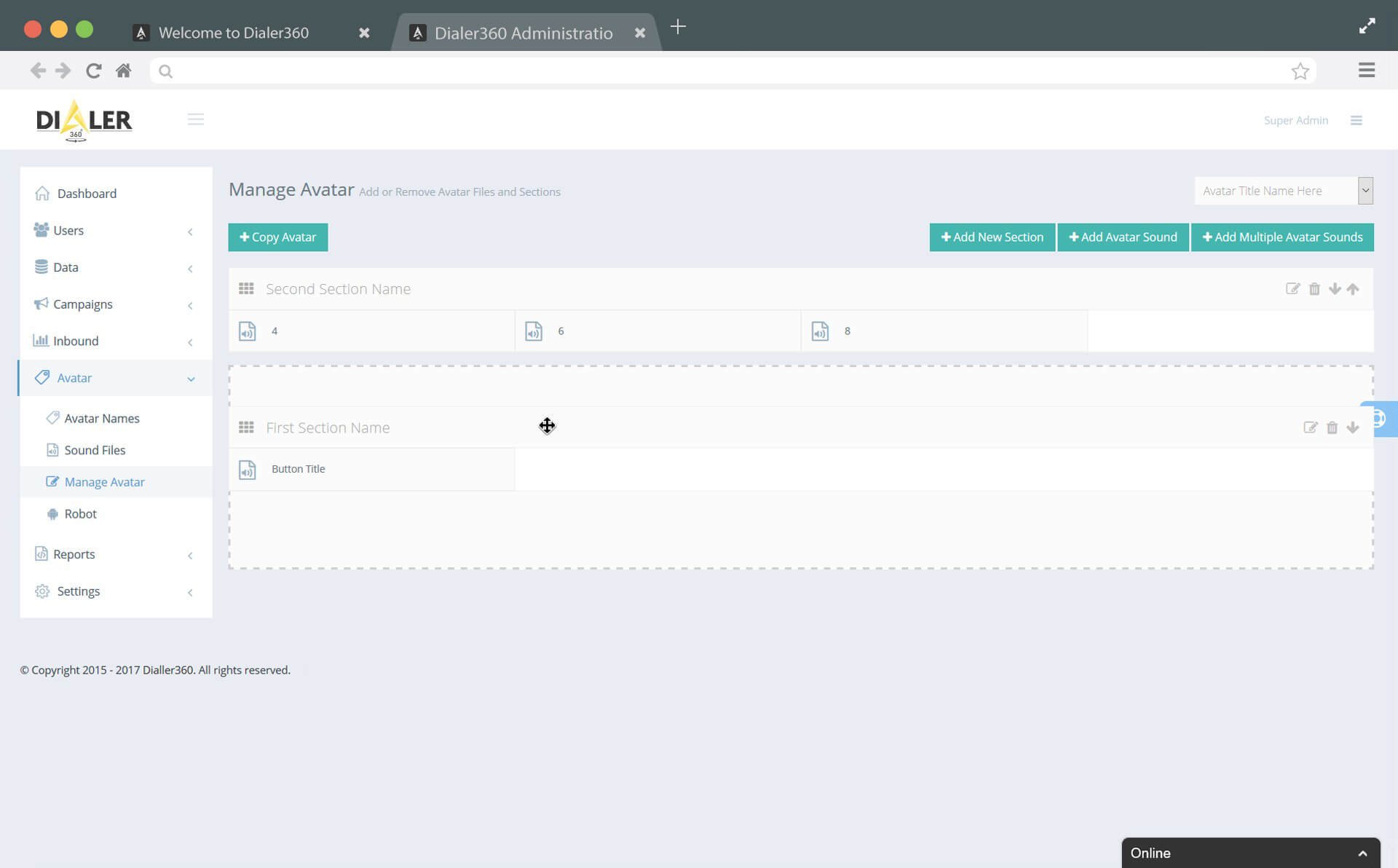Viewport: 1398px width, 868px height.
Task: Expand the Users sidebar chevron
Action: coord(190,232)
